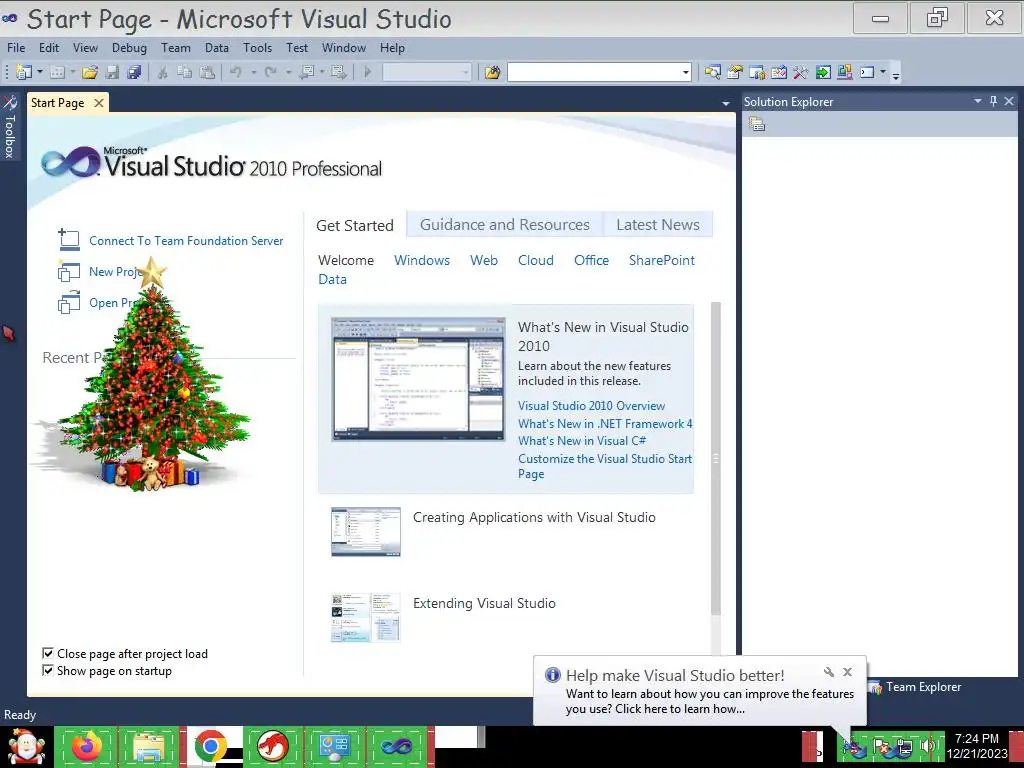The width and height of the screenshot is (1024, 768).
Task: Click the Undo arrow toolbar icon
Action: [236, 72]
